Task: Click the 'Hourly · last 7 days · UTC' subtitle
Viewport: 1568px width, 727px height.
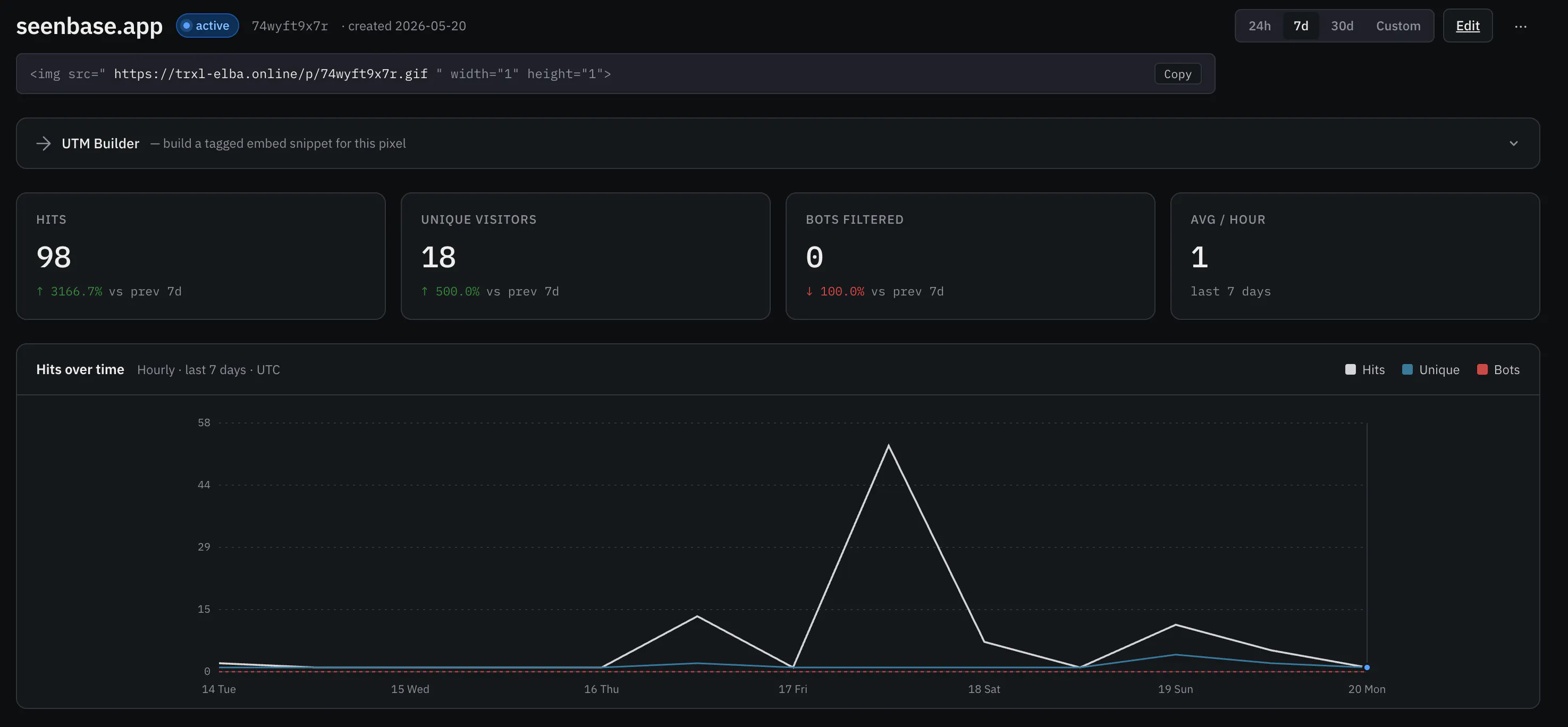Action: coord(208,370)
